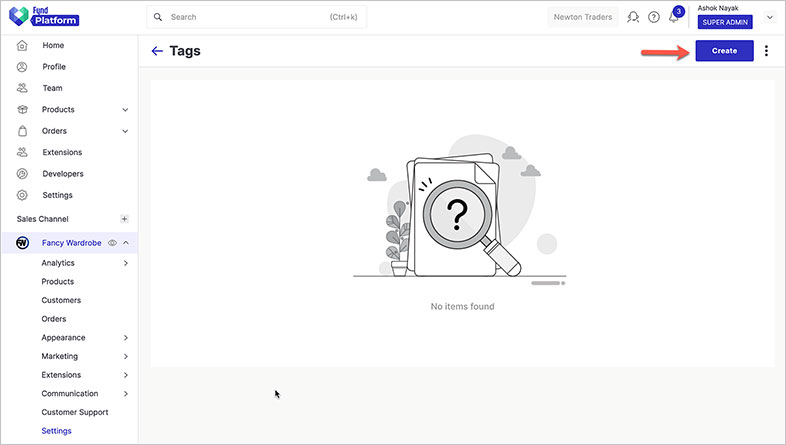786x445 pixels.
Task: Open the top-level Settings menu item
Action: tap(58, 195)
